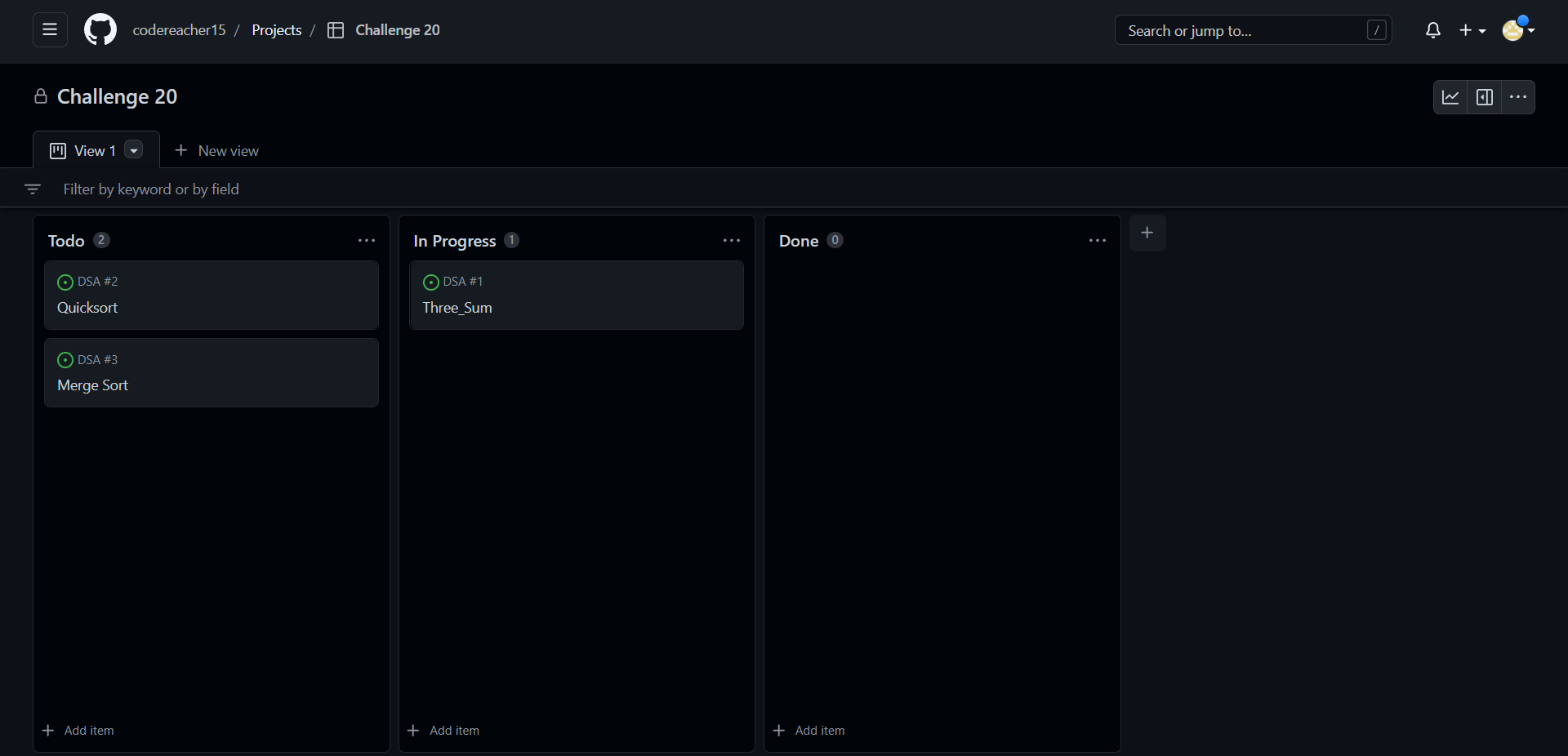
Task: Open the DSA #1 issue status icon
Action: [x=430, y=282]
